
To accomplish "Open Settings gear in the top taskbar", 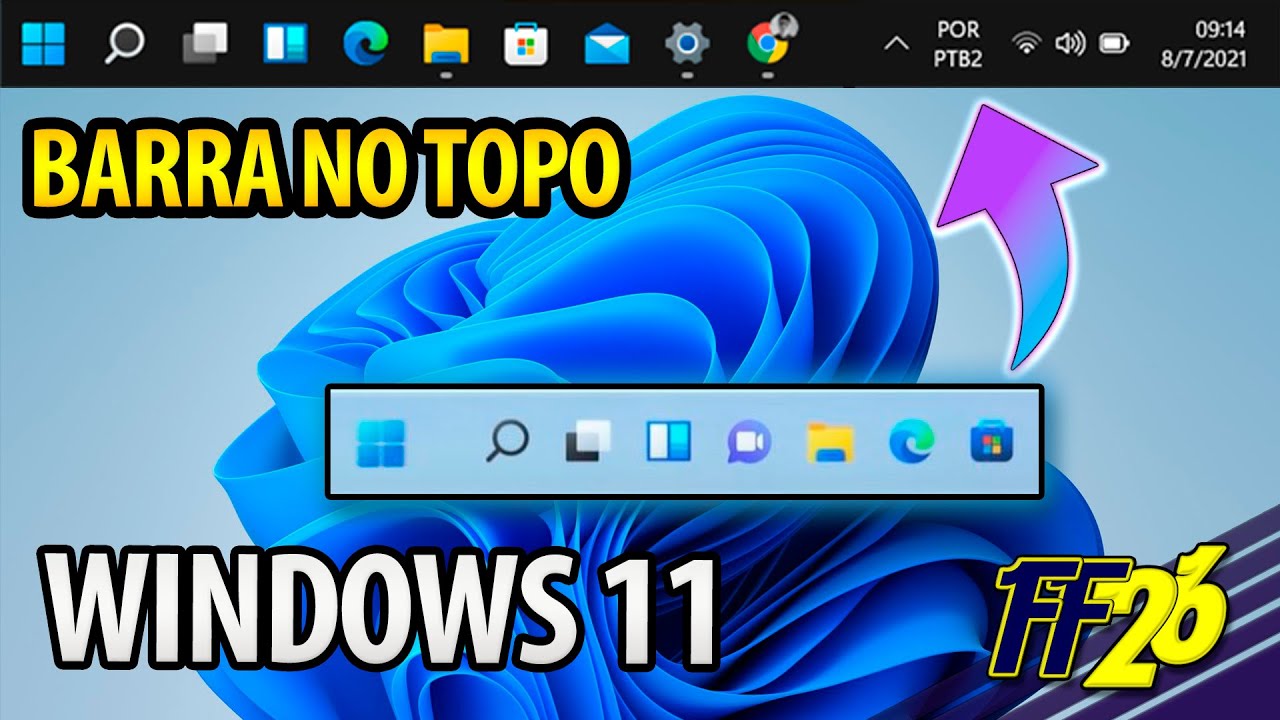I will (x=687, y=44).
